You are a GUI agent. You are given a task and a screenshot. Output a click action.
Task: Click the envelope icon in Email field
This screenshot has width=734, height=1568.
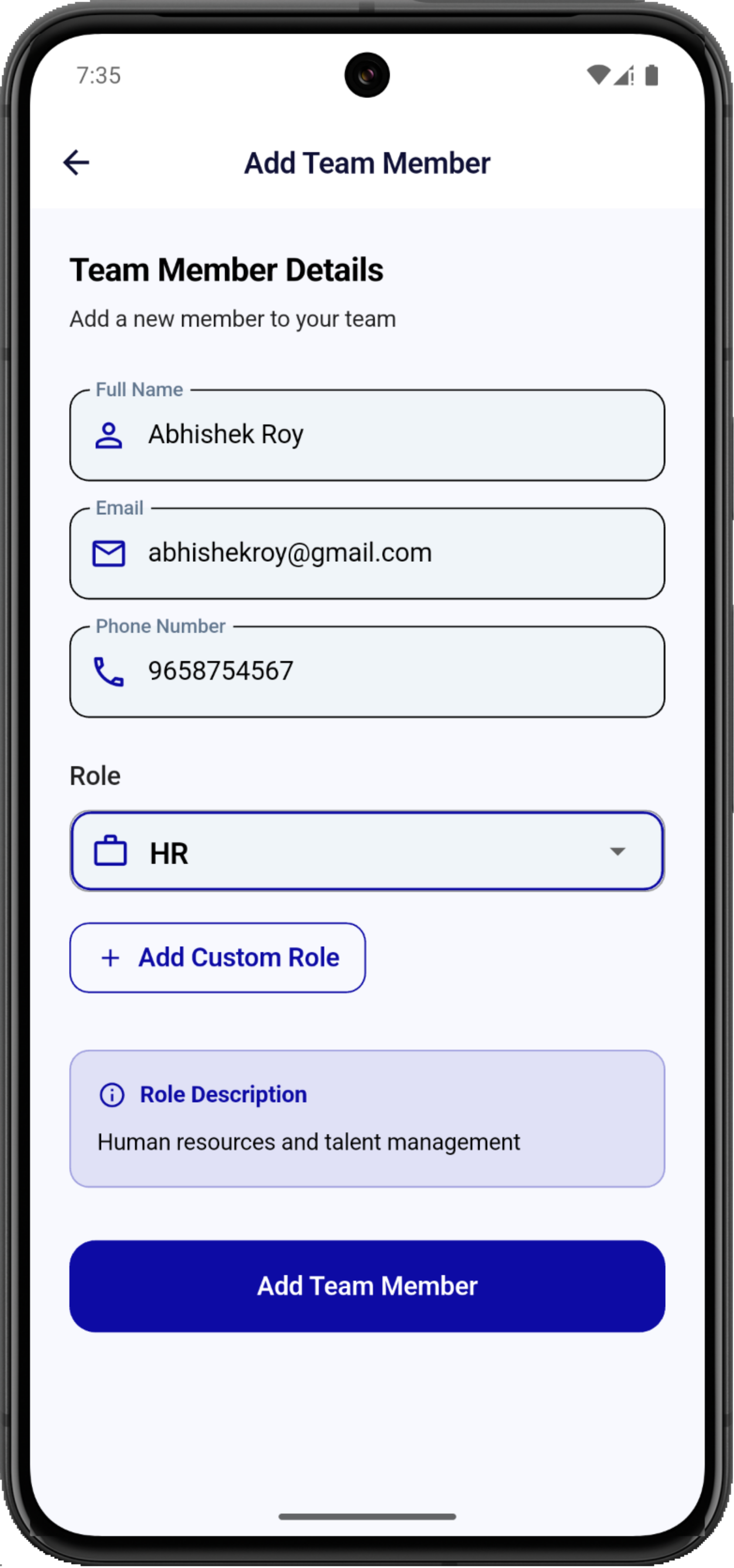(x=109, y=553)
